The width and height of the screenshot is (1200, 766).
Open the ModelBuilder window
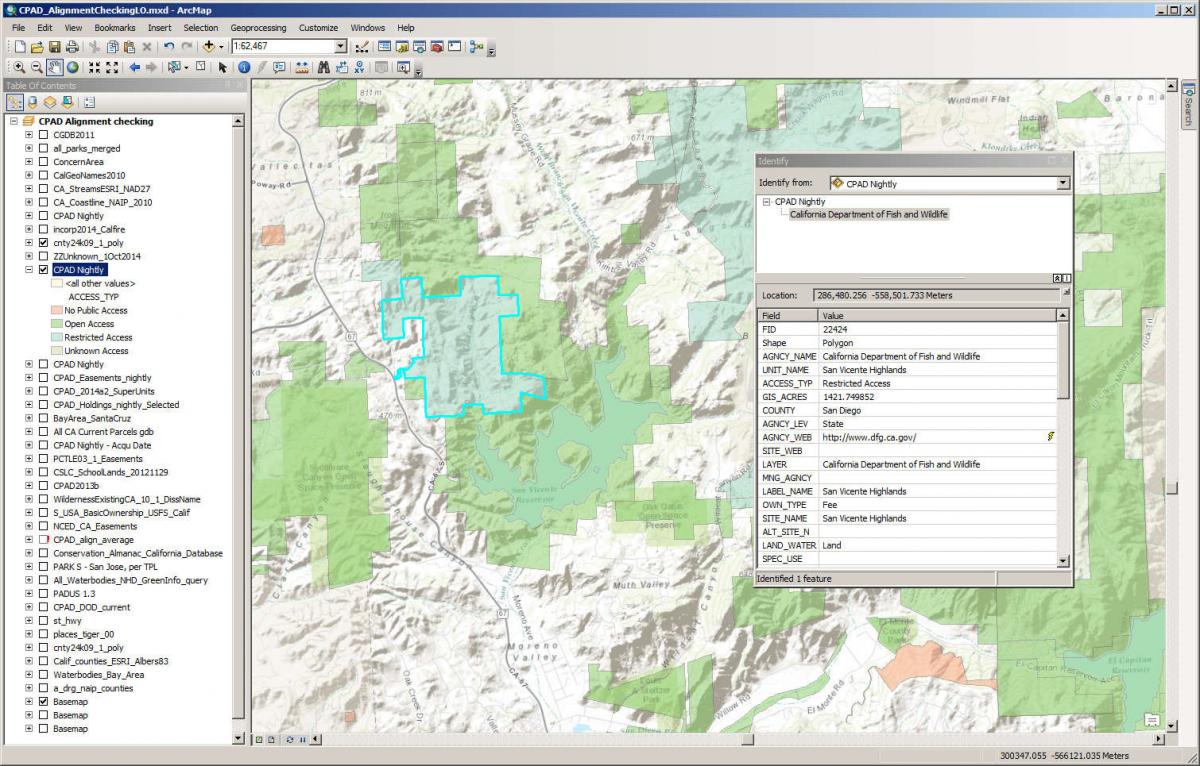pyautogui.click(x=476, y=47)
